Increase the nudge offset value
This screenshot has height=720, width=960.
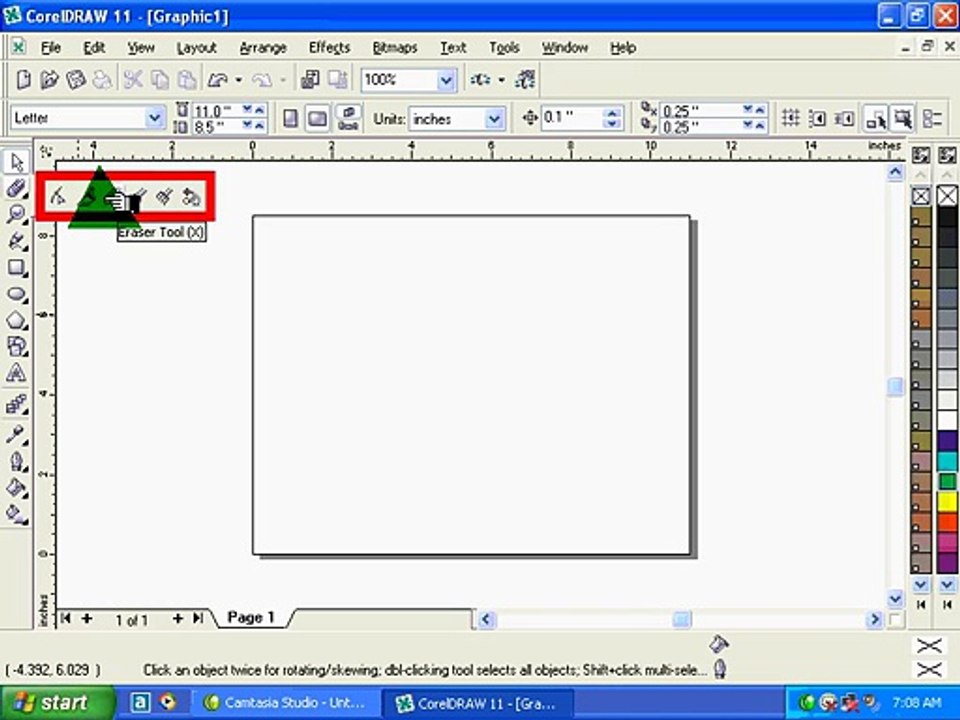tap(612, 113)
